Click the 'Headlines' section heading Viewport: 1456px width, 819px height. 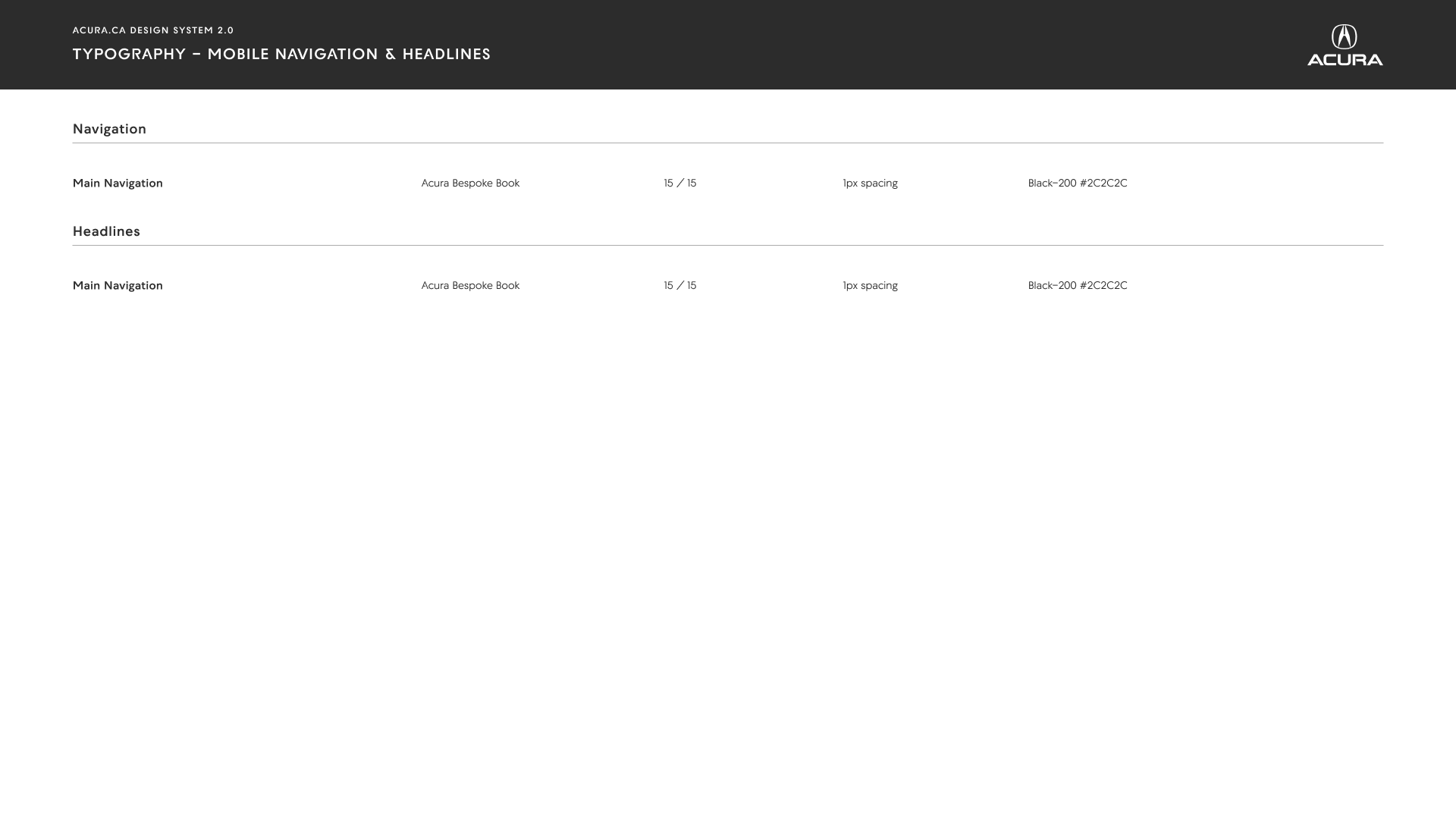click(106, 231)
